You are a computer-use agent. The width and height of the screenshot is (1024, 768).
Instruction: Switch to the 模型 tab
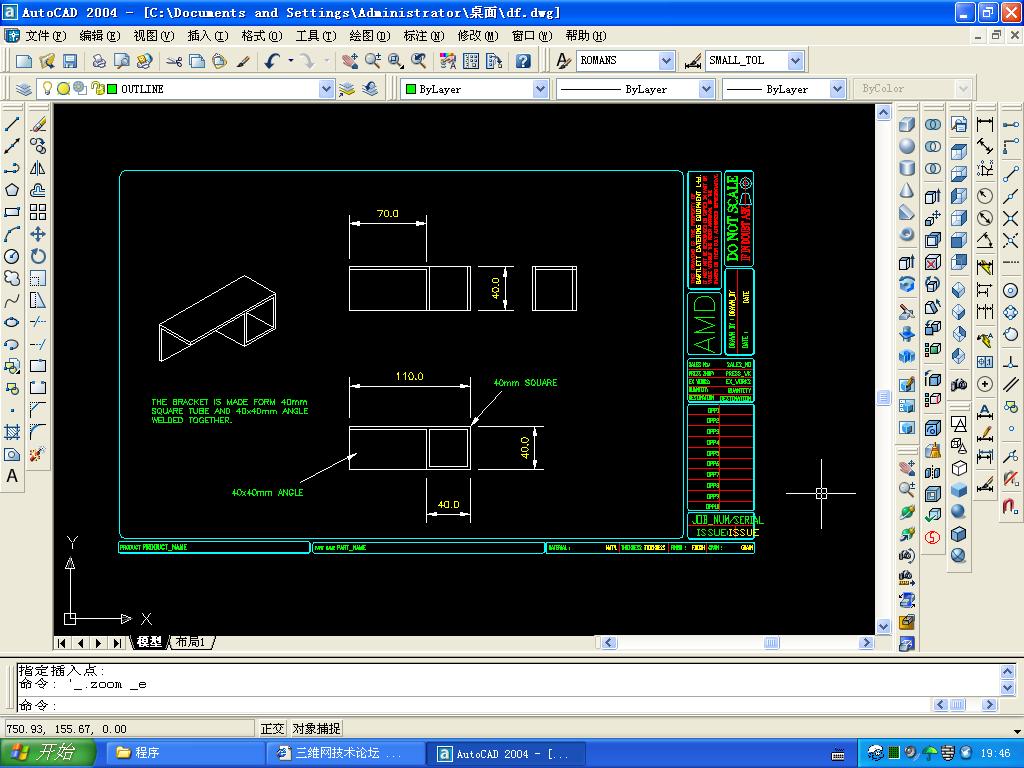[149, 642]
